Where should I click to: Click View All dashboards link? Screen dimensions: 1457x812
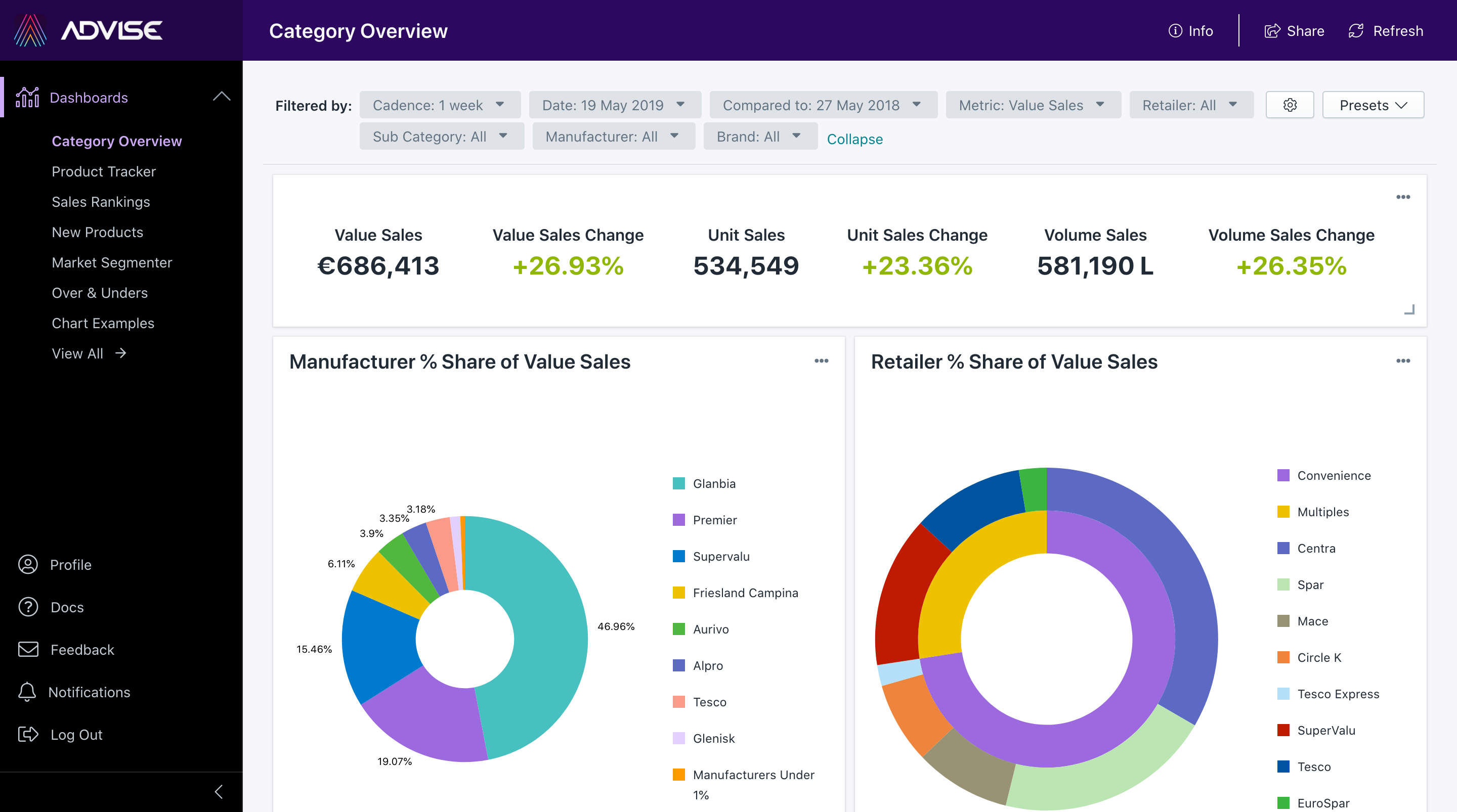click(77, 353)
